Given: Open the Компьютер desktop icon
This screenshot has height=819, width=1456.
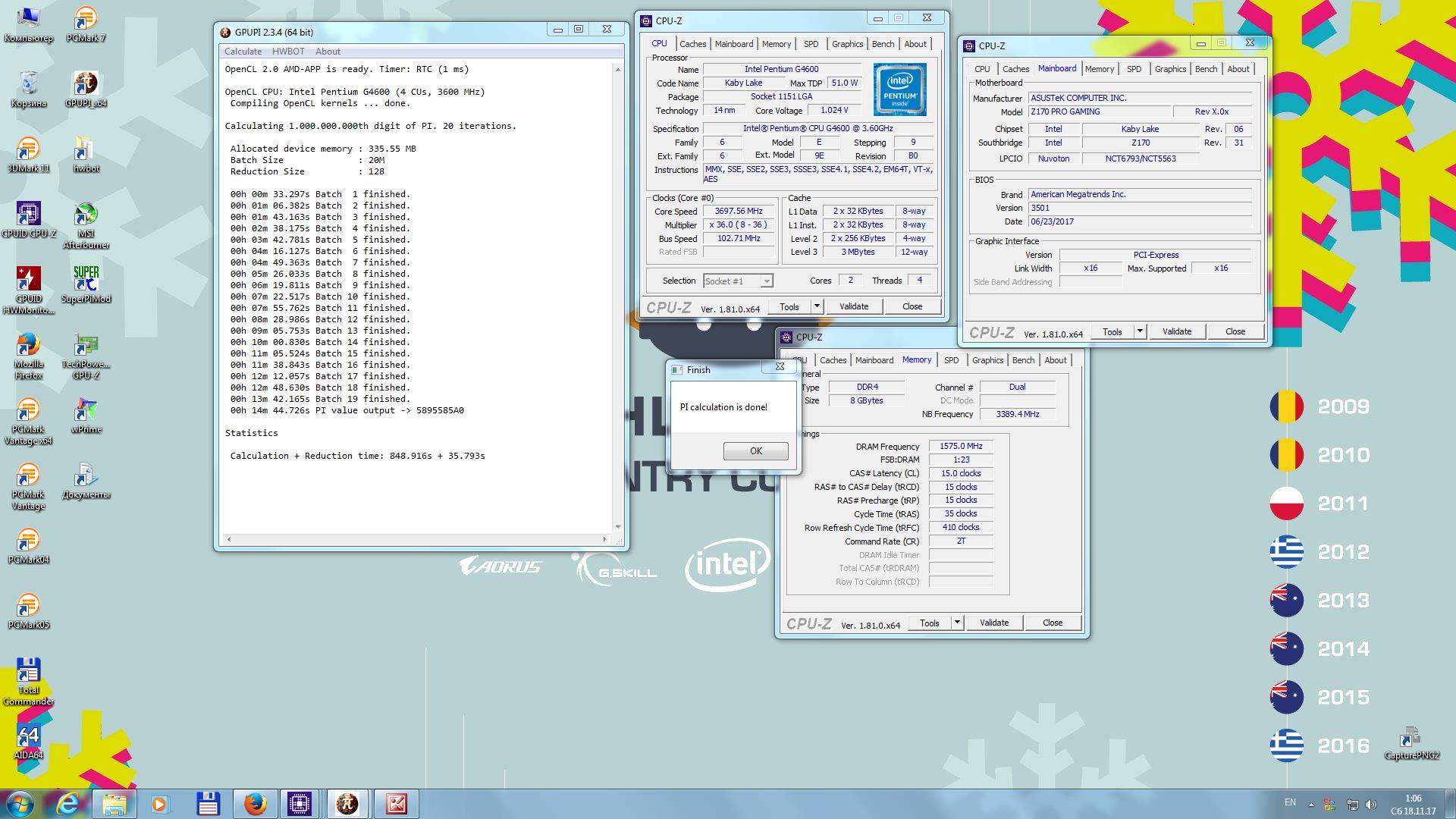Looking at the screenshot, I should pyautogui.click(x=28, y=24).
